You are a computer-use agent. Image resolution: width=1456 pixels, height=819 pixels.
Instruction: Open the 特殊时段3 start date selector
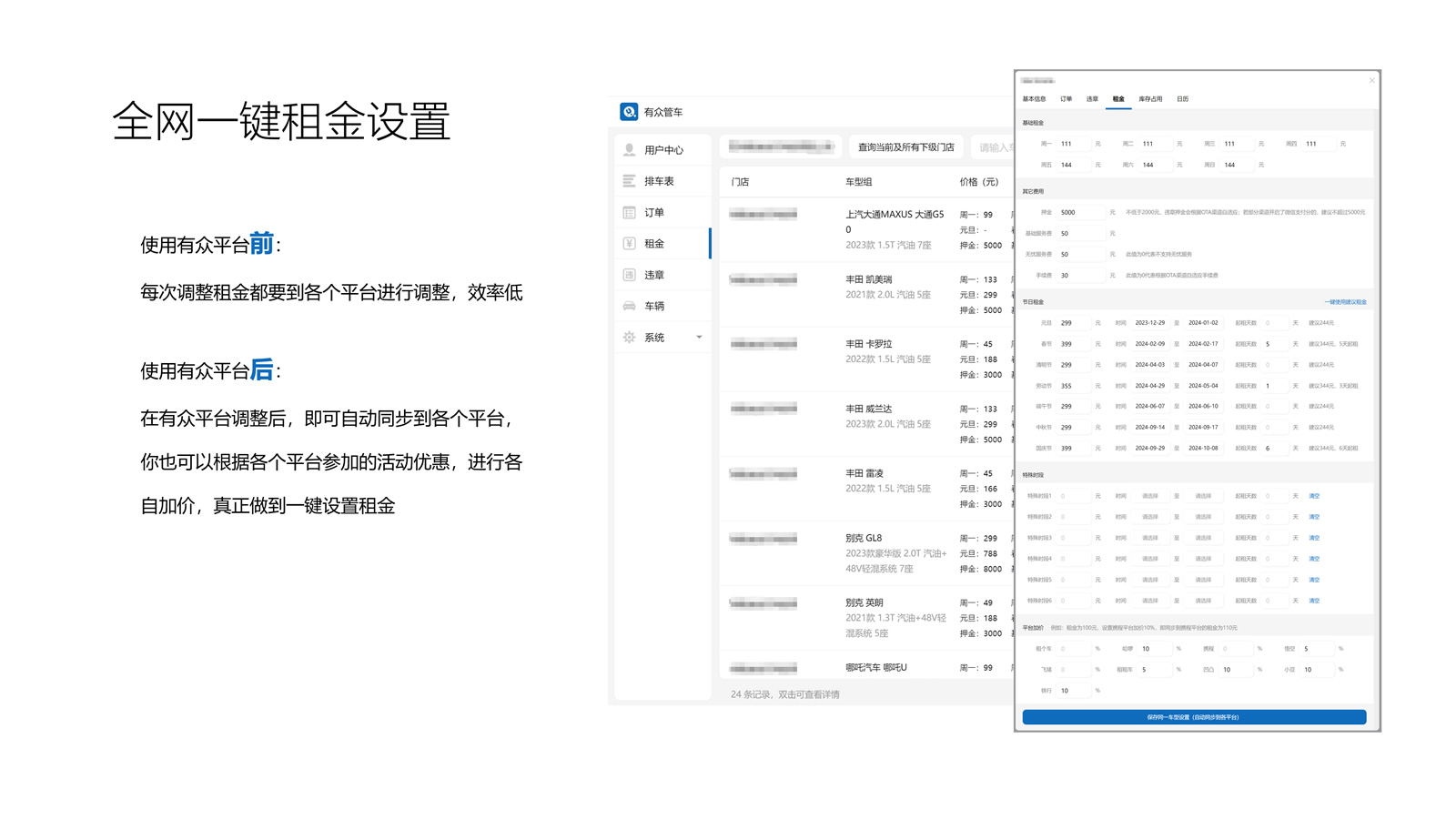coord(1151,537)
